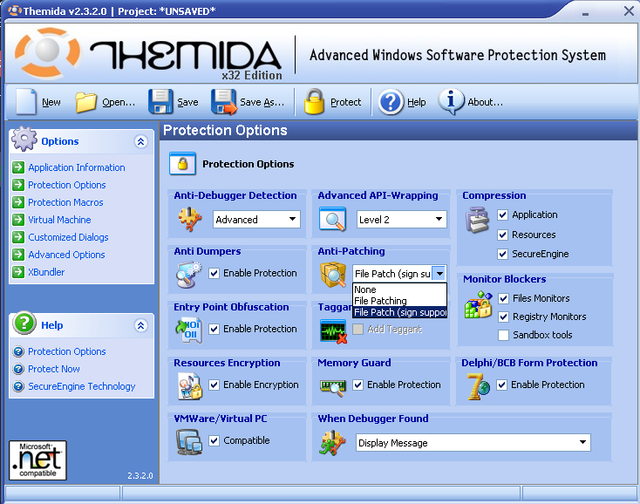Toggle Compression Resources checkbox
The image size is (640, 504).
pyautogui.click(x=503, y=235)
